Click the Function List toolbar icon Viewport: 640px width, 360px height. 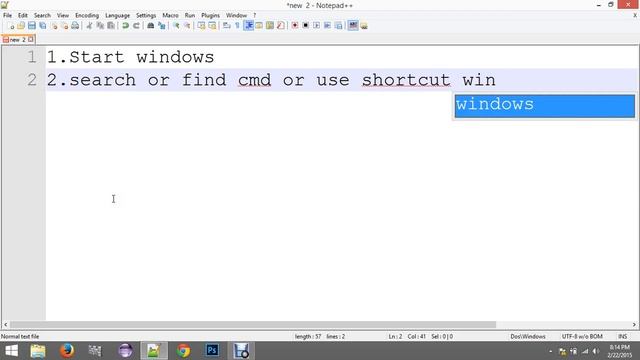[x=280, y=26]
